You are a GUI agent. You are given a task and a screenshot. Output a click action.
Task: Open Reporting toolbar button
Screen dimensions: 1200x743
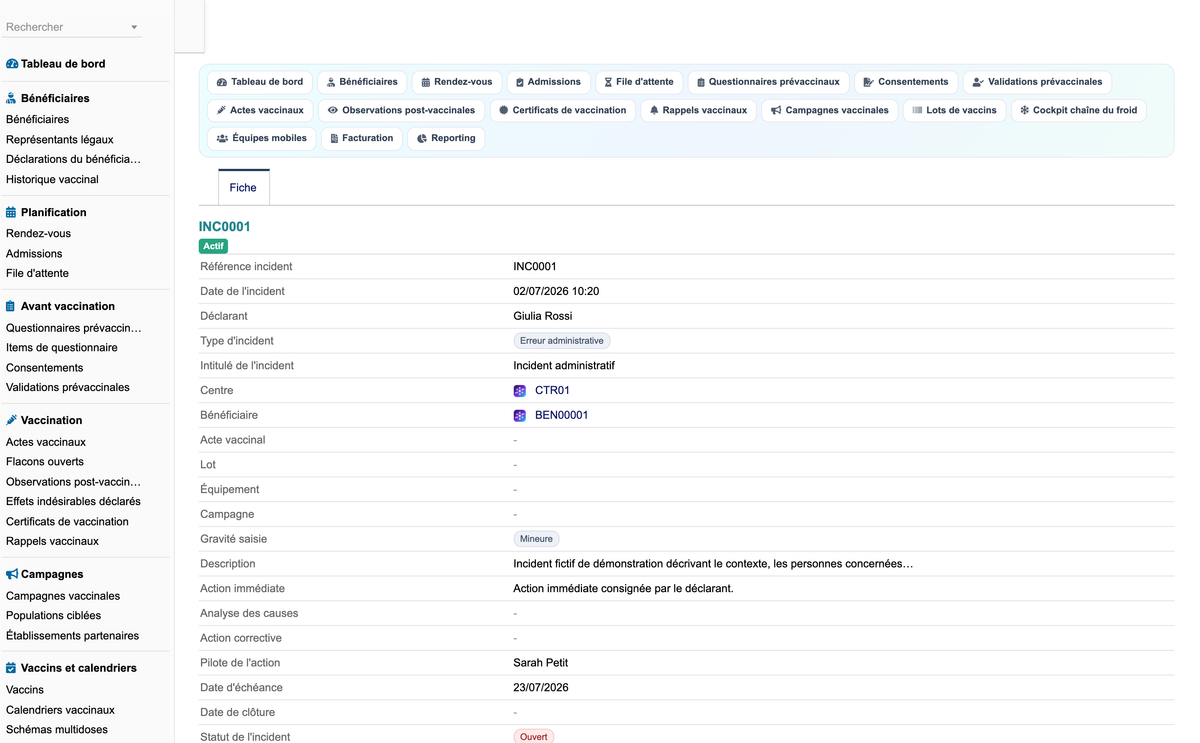pos(446,138)
